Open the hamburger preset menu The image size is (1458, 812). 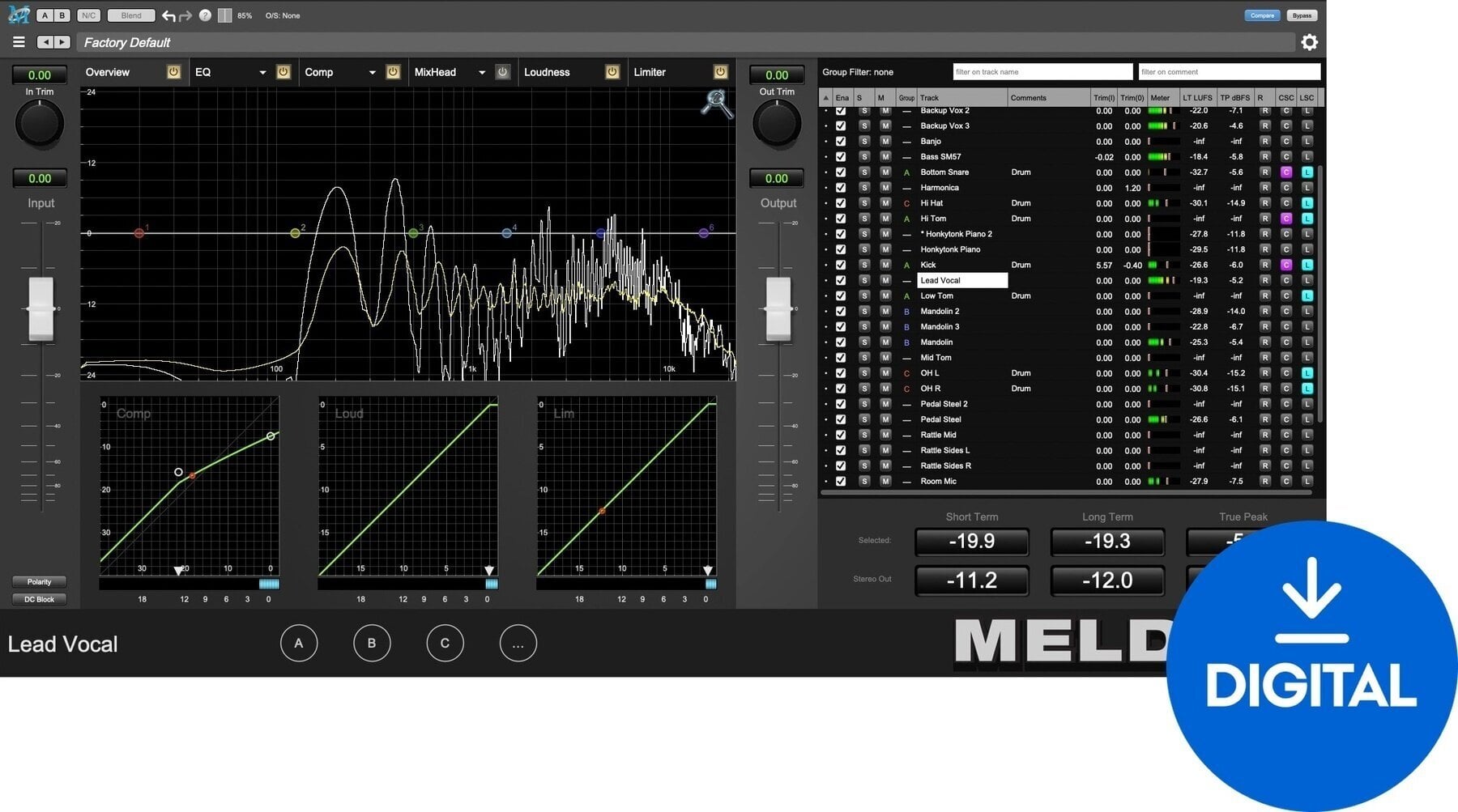point(19,42)
